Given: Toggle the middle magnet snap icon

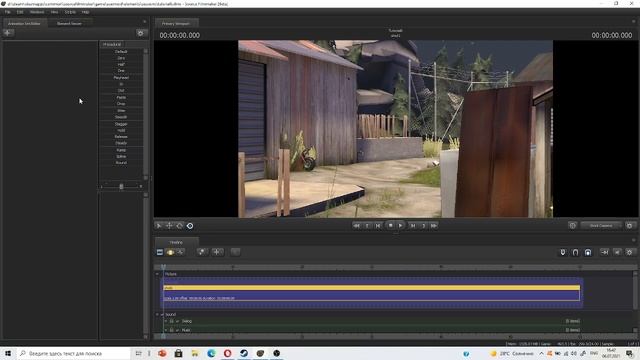Looking at the screenshot, I should 575,253.
